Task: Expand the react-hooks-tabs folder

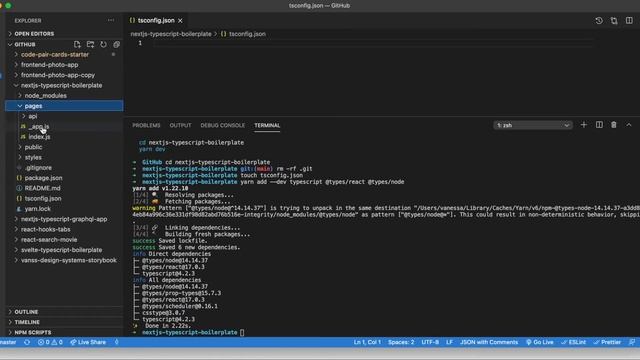Action: pos(45,229)
